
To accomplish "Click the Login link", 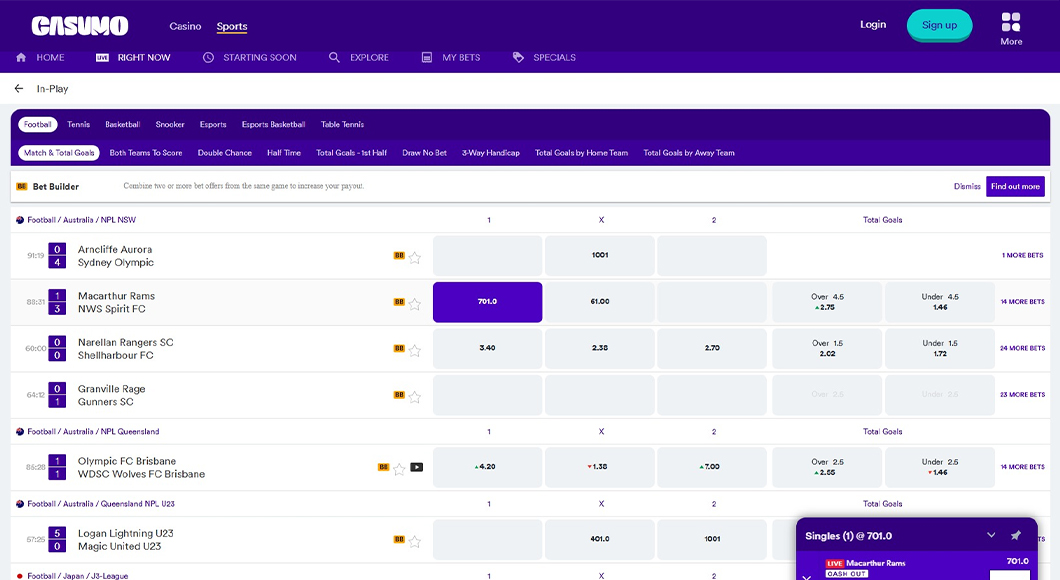I will point(873,24).
